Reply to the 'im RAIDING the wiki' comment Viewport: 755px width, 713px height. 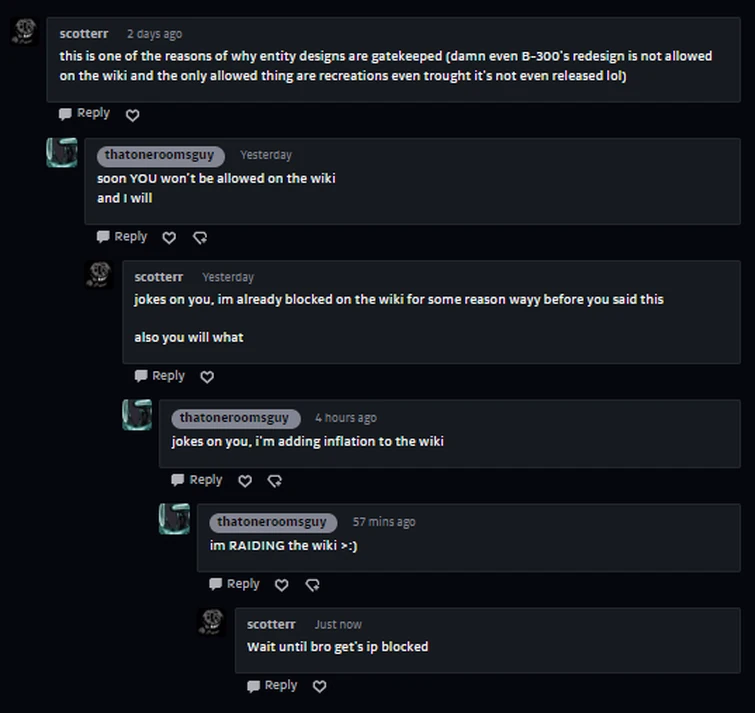tap(234, 584)
